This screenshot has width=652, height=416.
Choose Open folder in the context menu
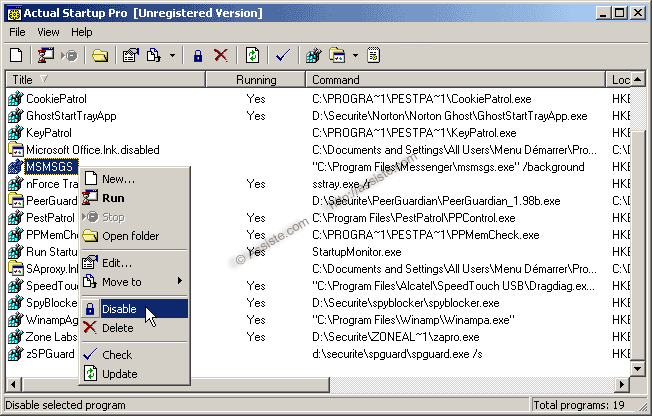pyautogui.click(x=134, y=236)
